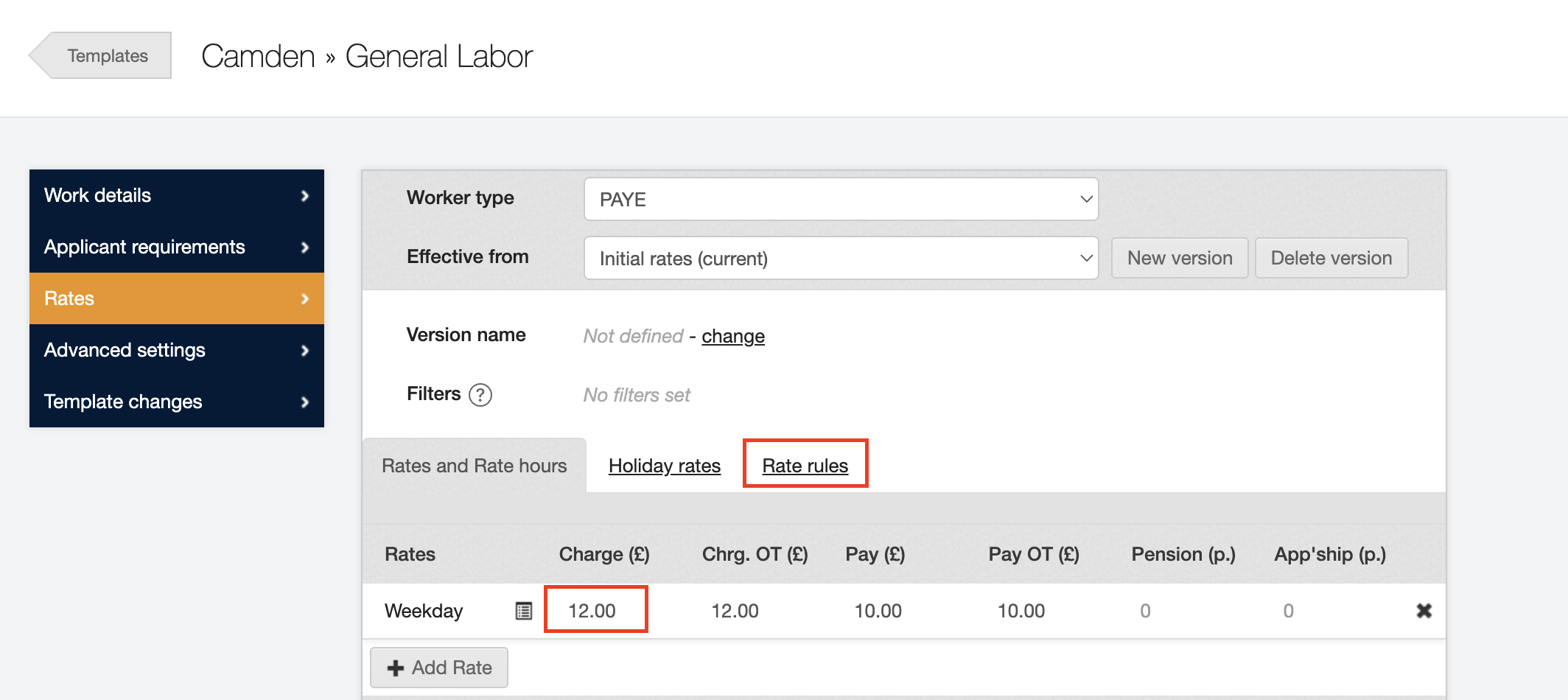Change the version name
This screenshot has height=700, width=1568.
pyautogui.click(x=732, y=336)
